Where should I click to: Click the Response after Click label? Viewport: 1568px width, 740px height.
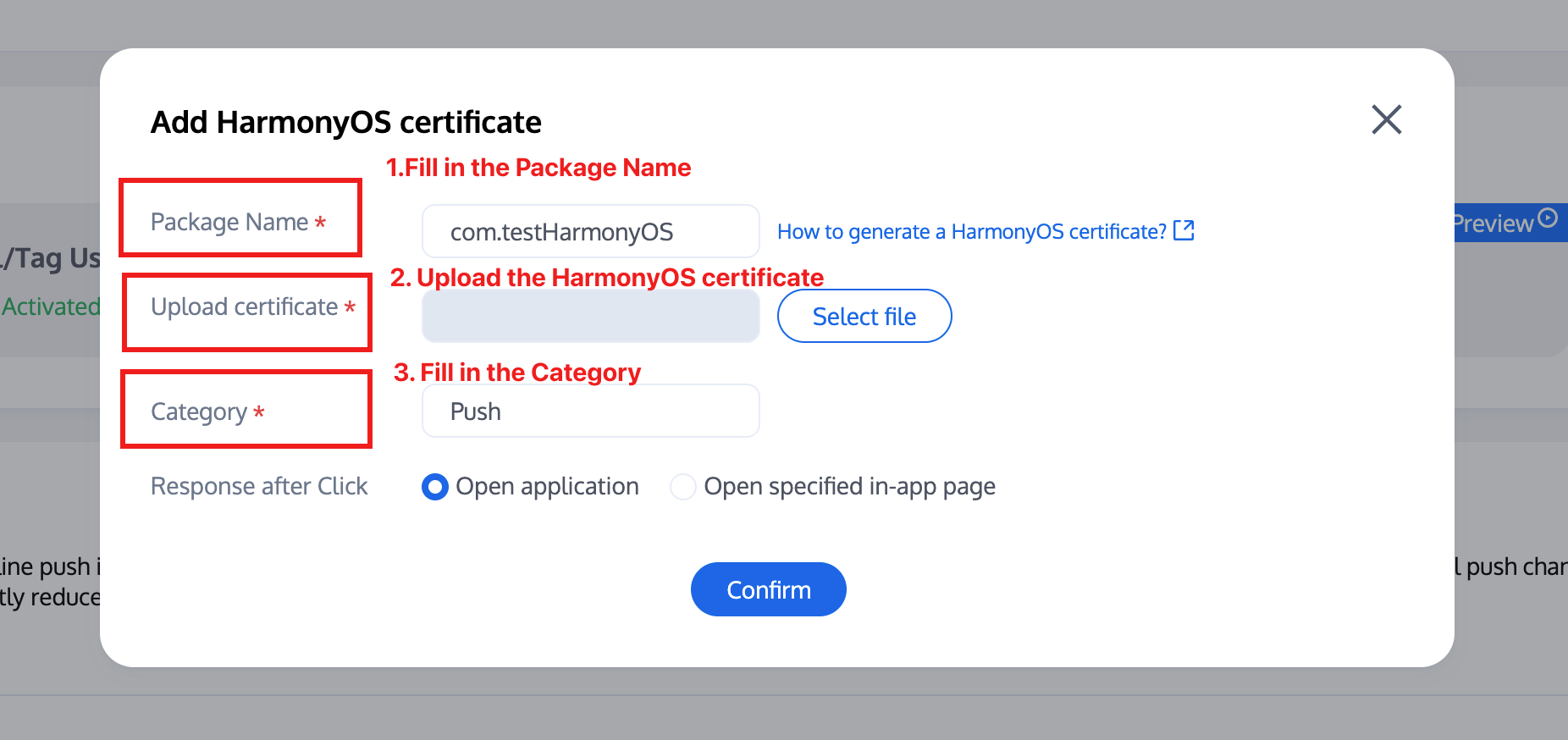(x=259, y=486)
